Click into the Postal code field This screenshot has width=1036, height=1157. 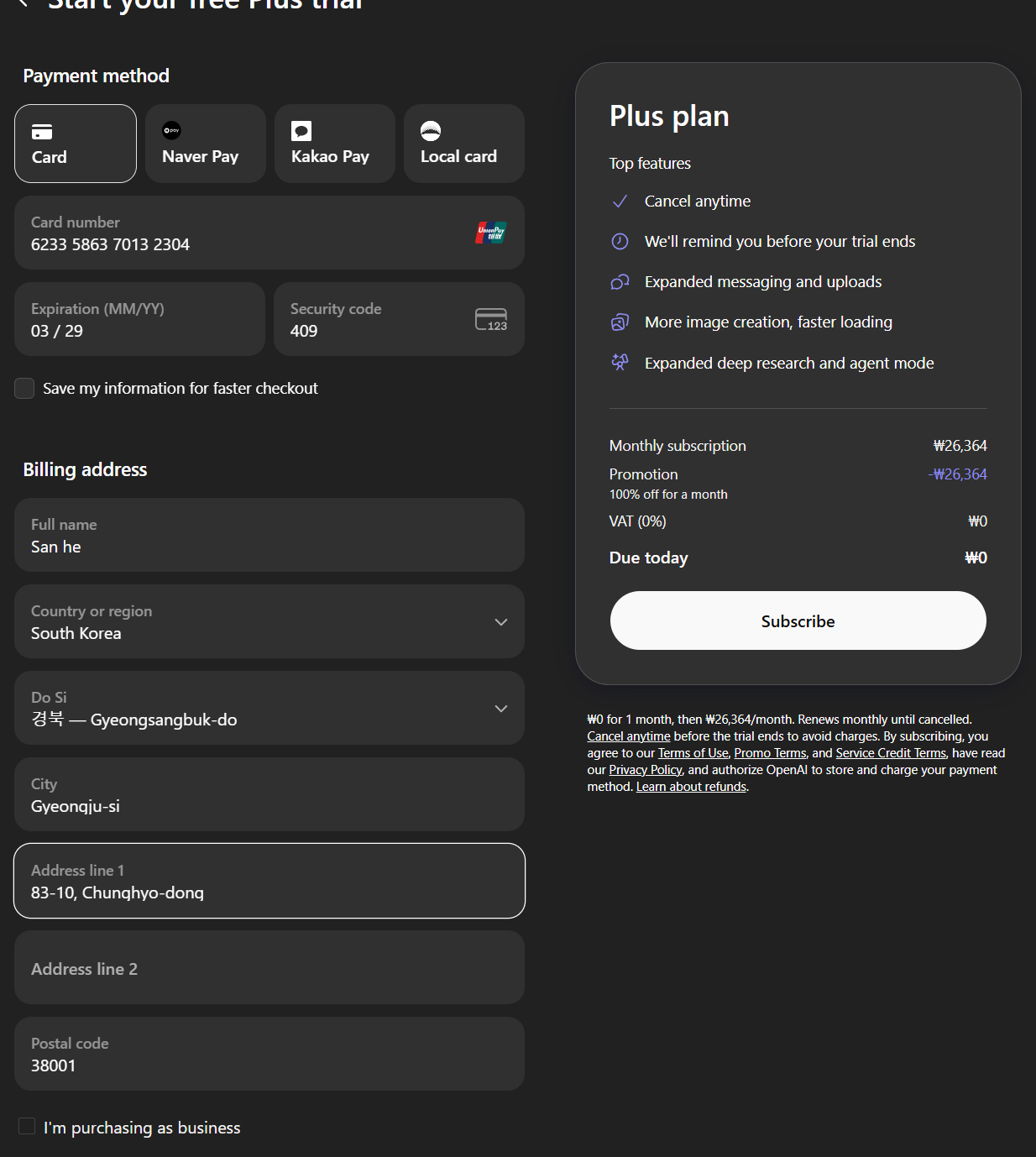[x=269, y=1055]
